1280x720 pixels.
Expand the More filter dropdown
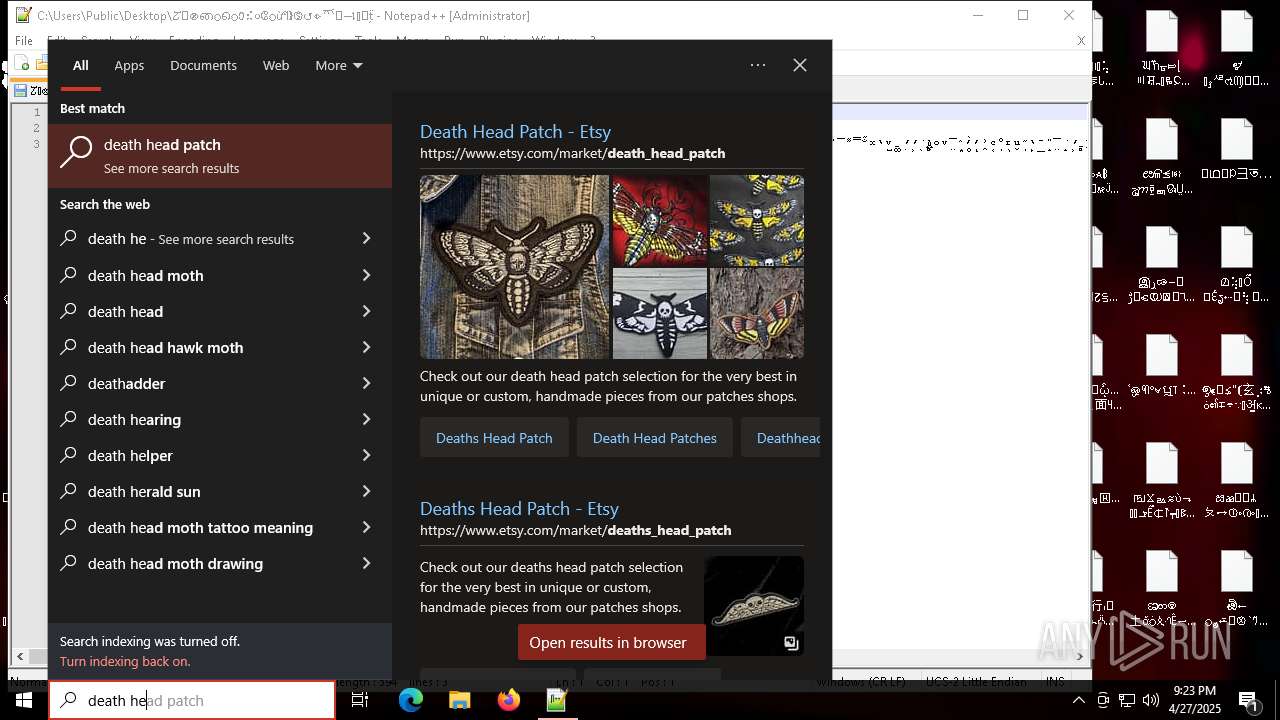(x=339, y=65)
